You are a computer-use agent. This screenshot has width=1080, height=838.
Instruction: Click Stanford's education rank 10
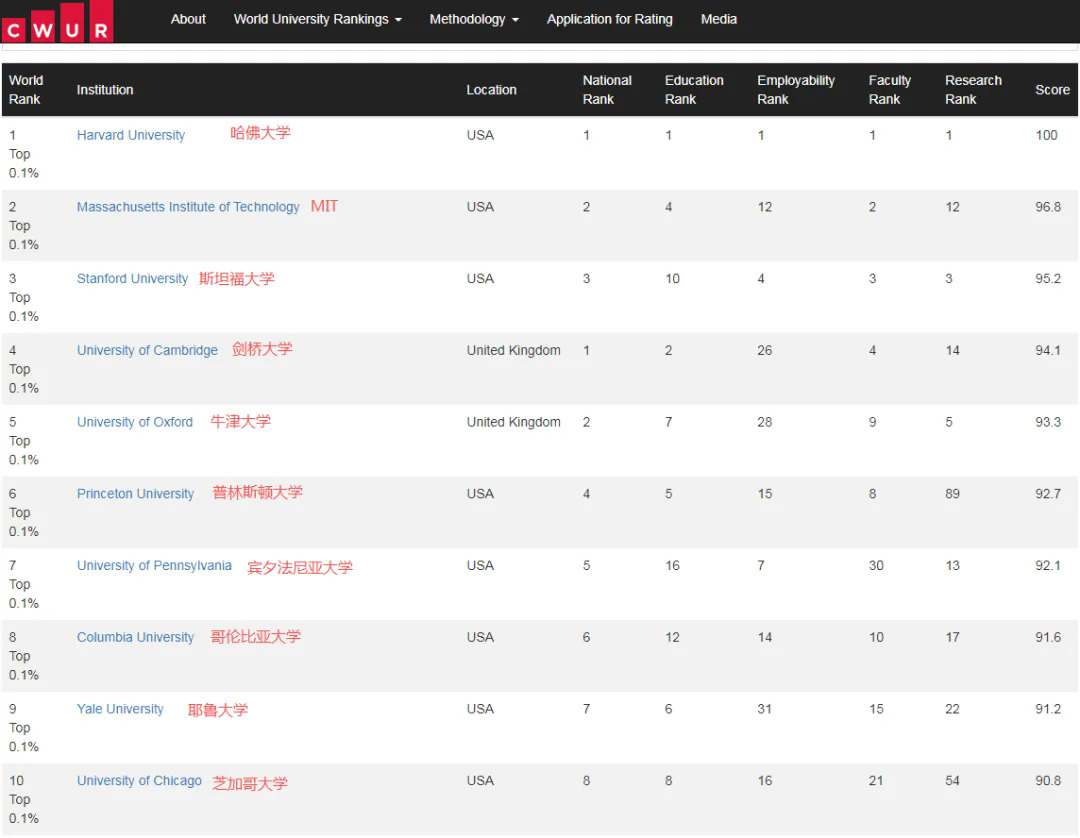pyautogui.click(x=672, y=278)
